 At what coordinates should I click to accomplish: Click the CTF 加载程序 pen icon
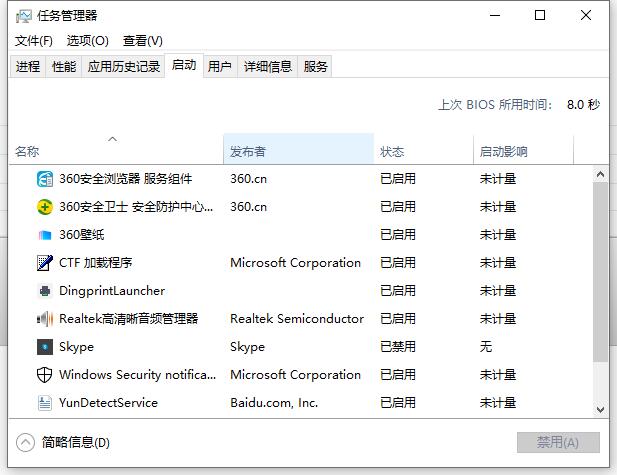tap(45, 263)
